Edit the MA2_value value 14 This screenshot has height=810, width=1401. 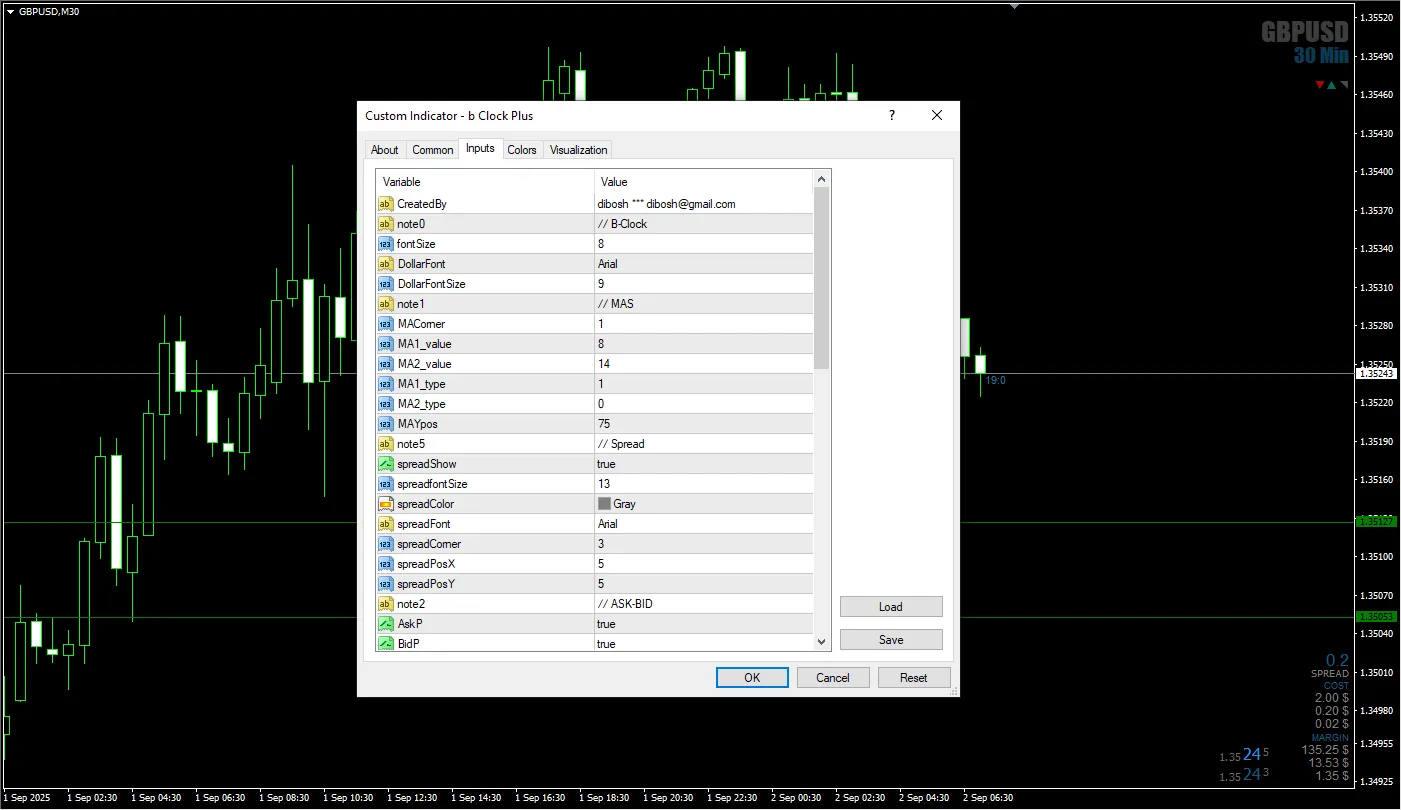pos(604,364)
